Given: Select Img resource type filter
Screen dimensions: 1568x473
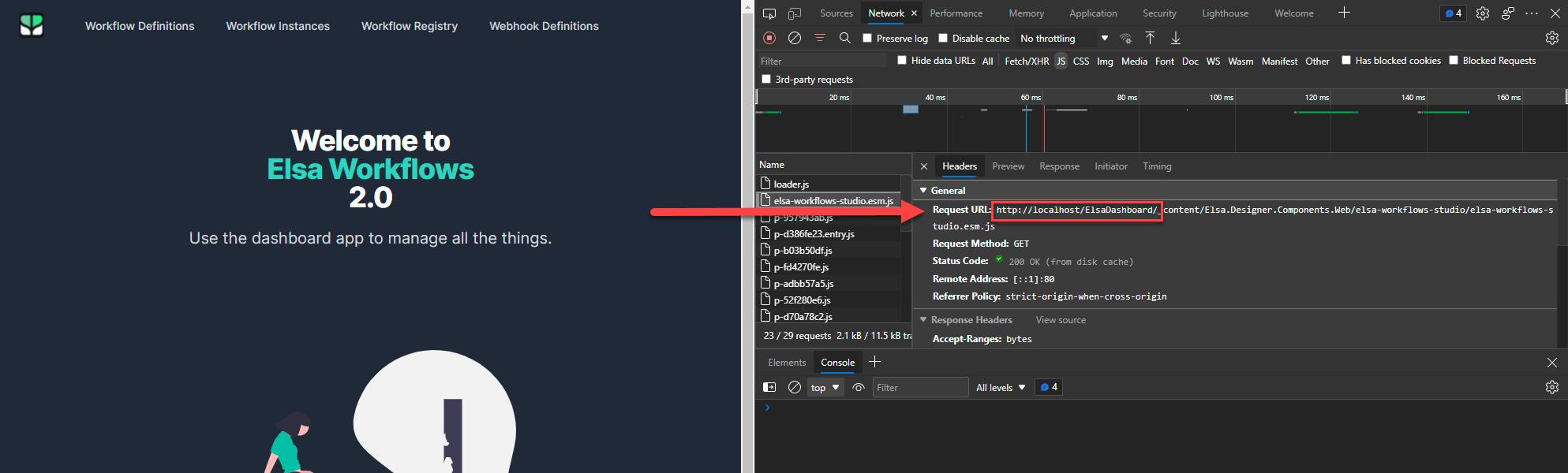Looking at the screenshot, I should pos(1105,61).
